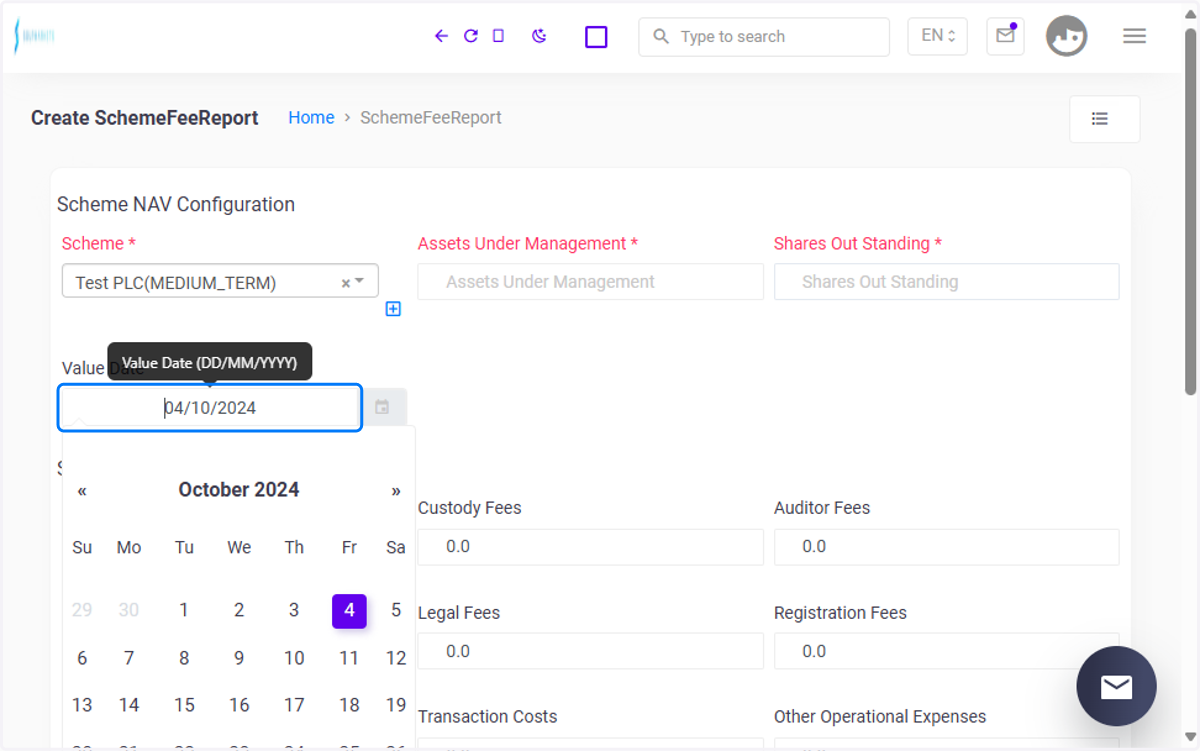Select October 13 in calendar
Viewport: 1200px width, 751px height.
pos(82,705)
